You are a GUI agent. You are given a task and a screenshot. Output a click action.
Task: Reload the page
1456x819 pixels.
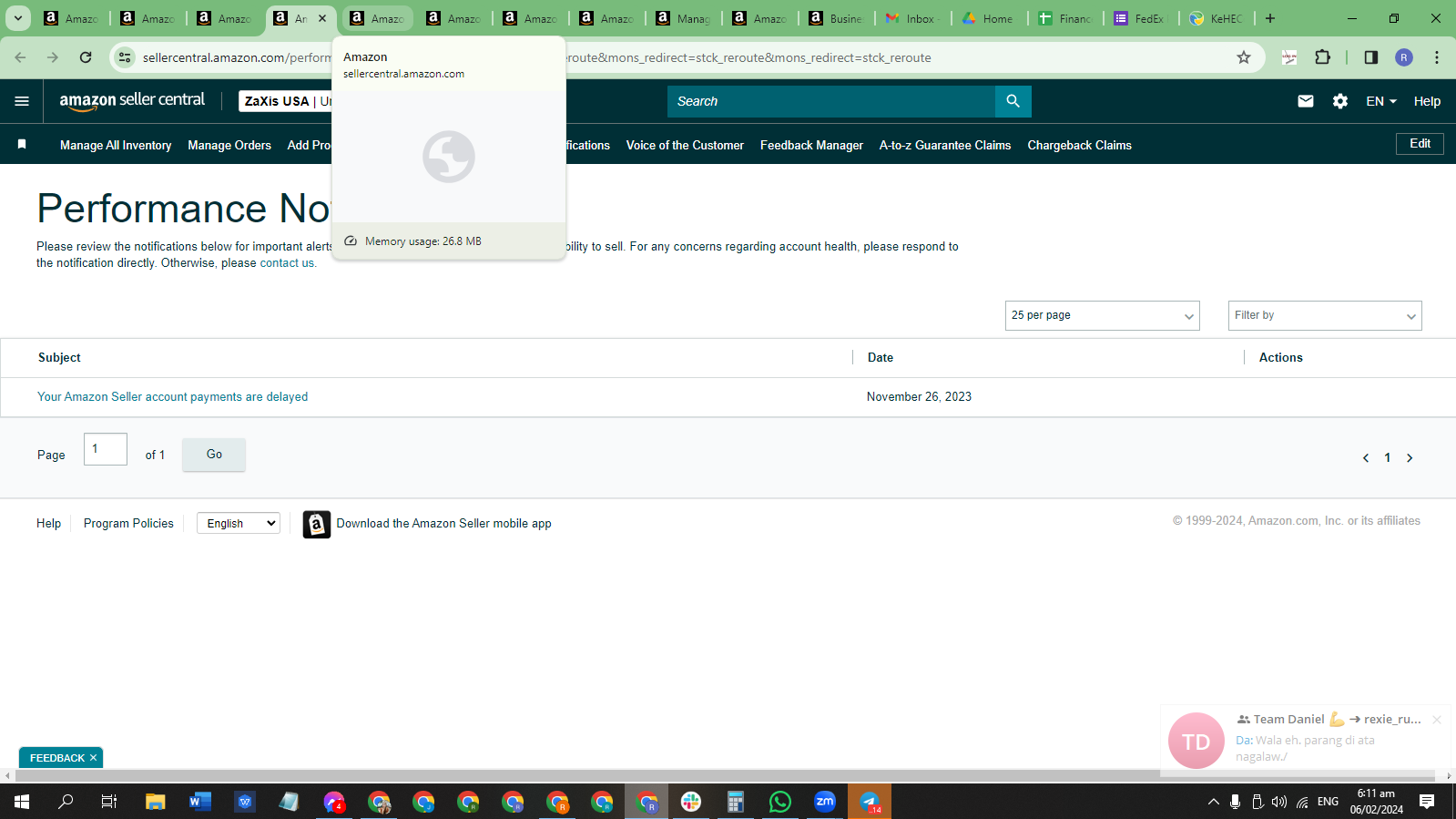(86, 57)
